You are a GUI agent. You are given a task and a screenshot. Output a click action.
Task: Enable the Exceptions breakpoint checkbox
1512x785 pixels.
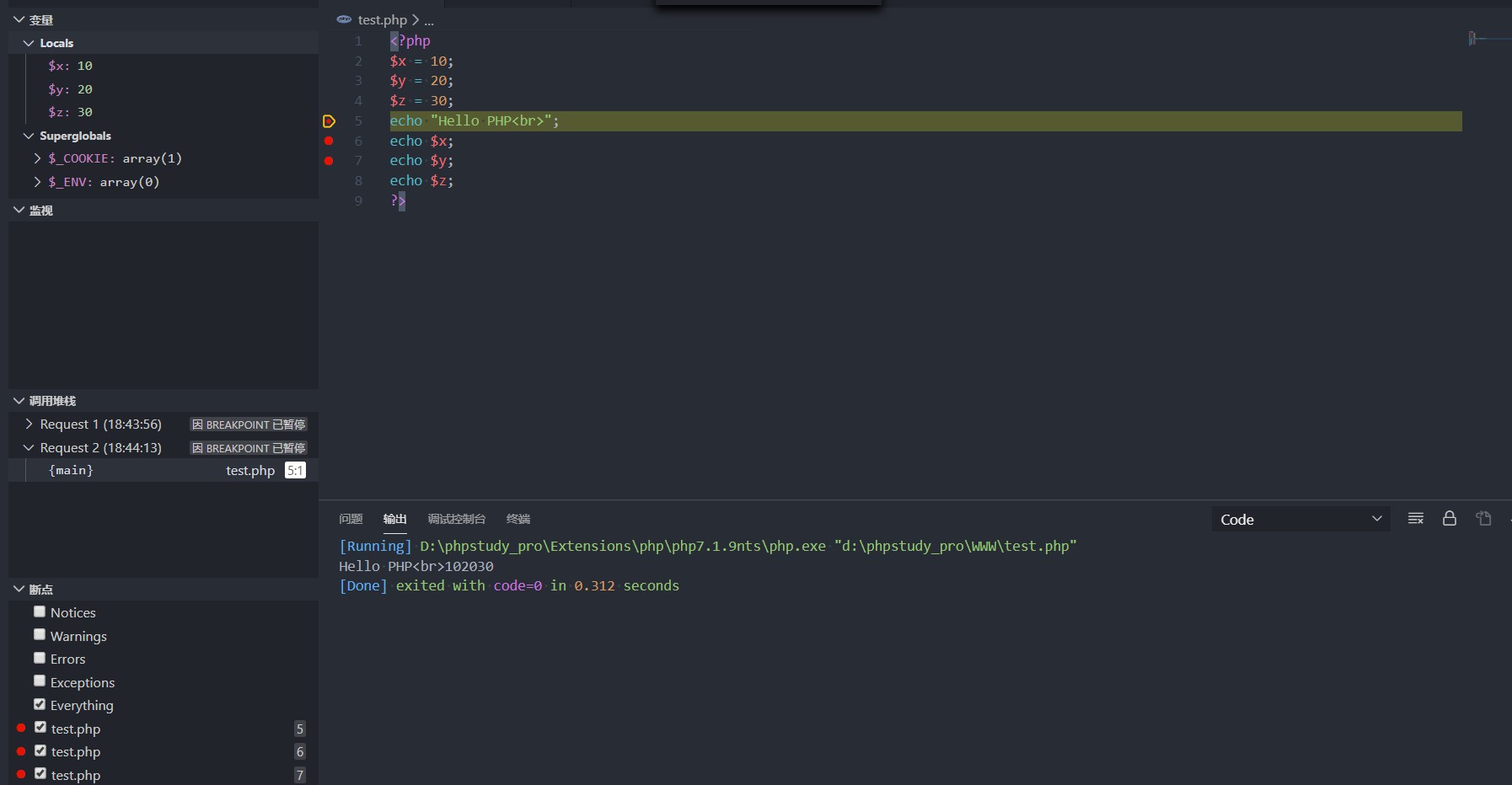coord(40,681)
